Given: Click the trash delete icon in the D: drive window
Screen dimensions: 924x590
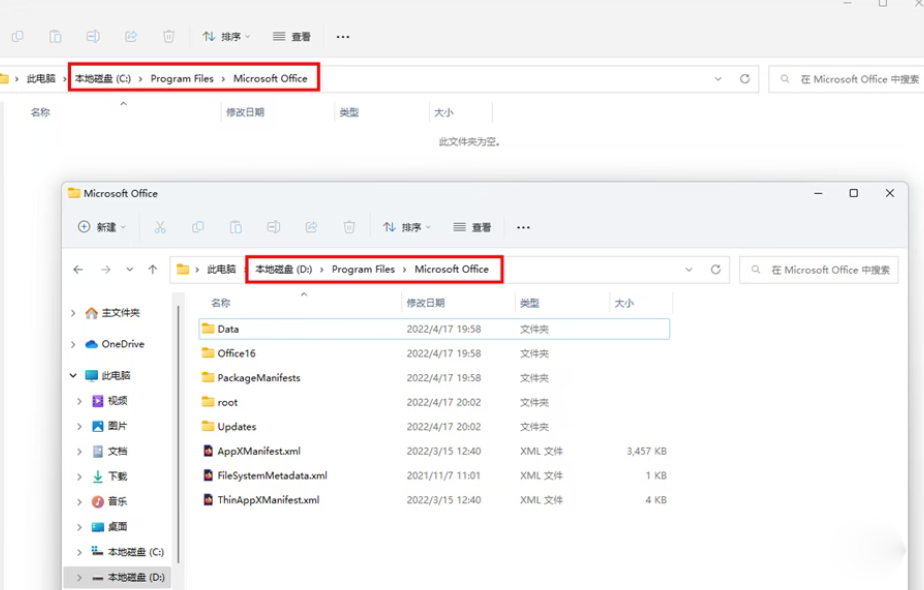Looking at the screenshot, I should pos(349,227).
